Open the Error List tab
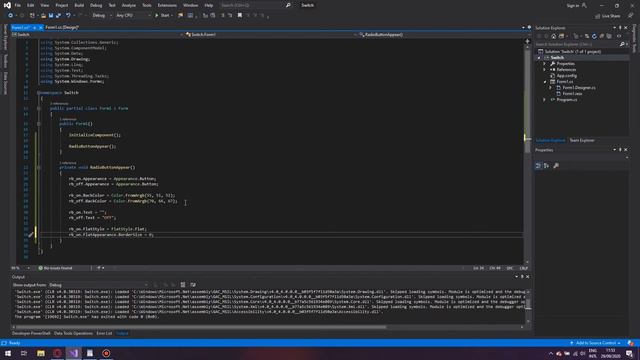The width and height of the screenshot is (640, 360). (104, 333)
